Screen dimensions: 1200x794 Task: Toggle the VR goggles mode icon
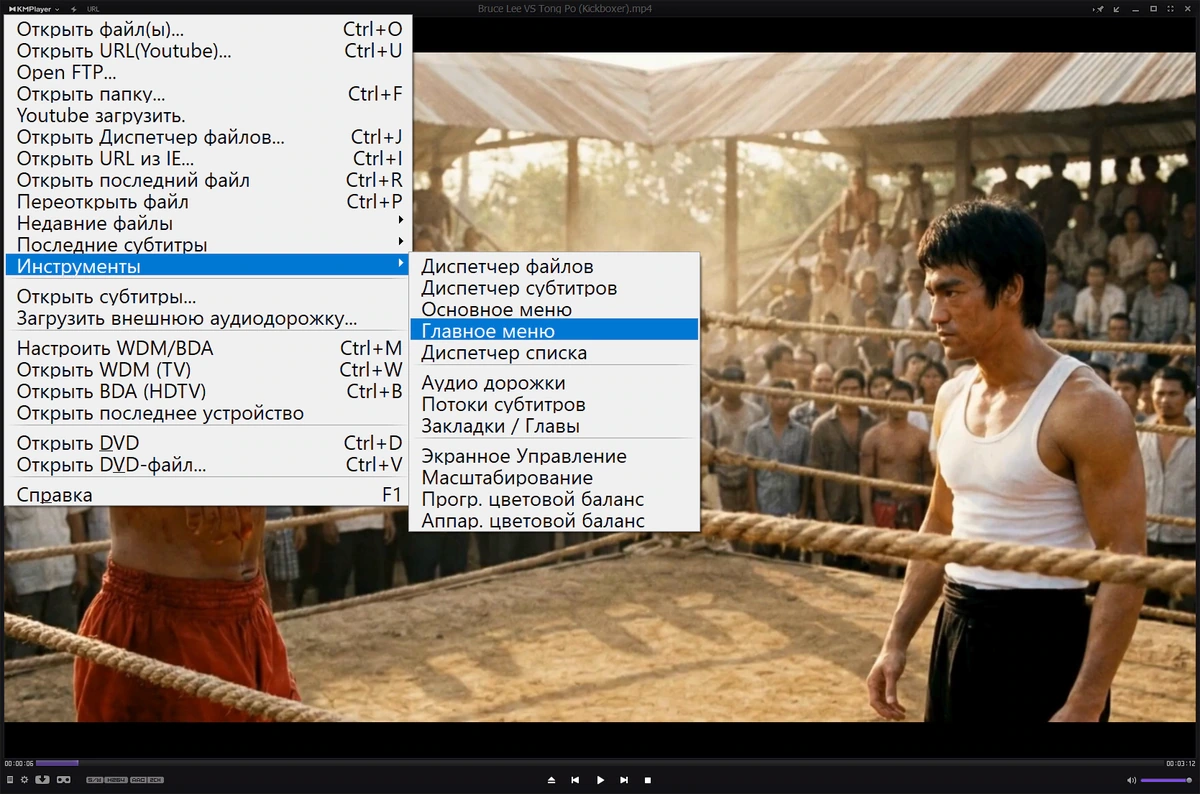click(64, 779)
